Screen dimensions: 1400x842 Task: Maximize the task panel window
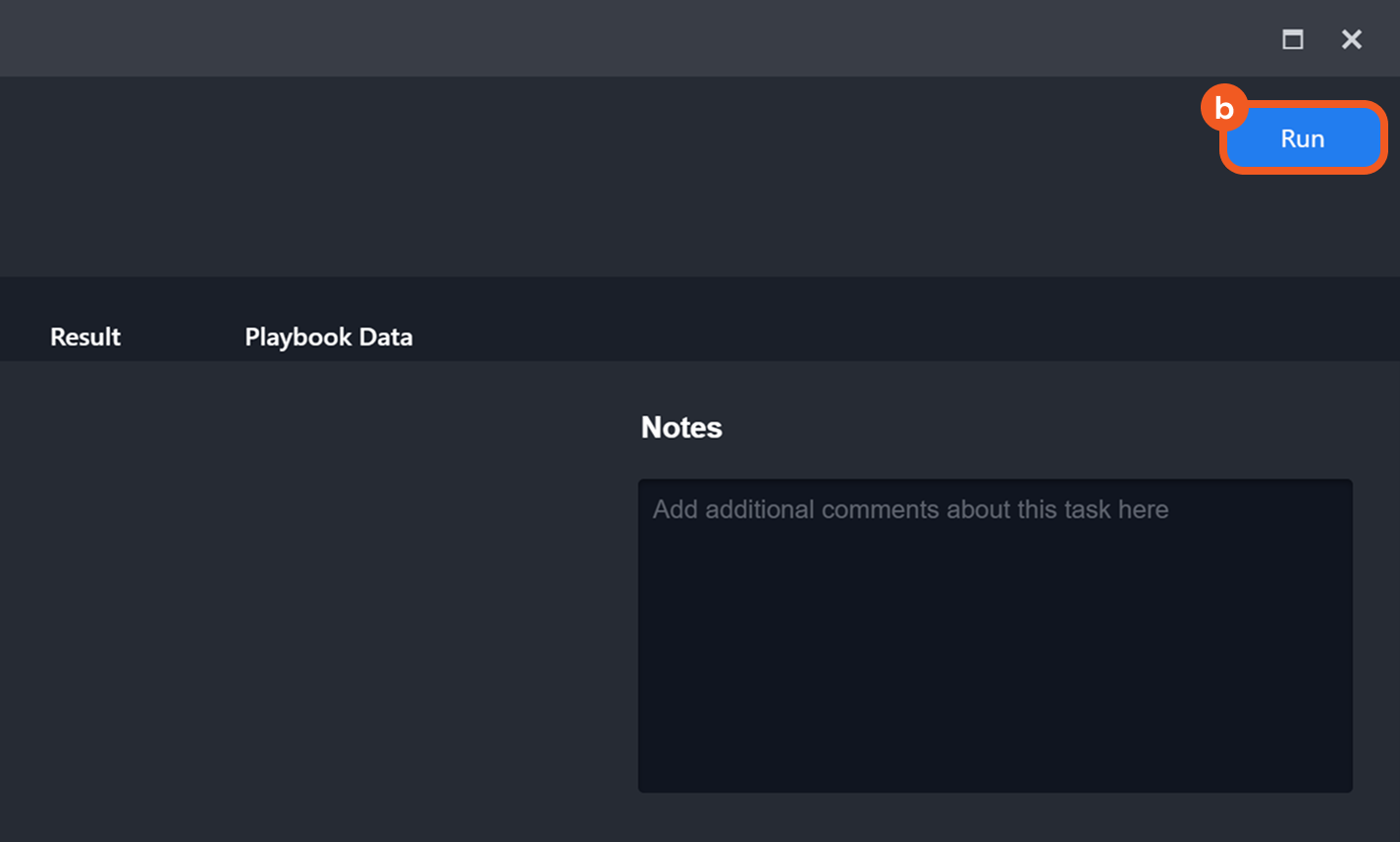click(x=1292, y=39)
